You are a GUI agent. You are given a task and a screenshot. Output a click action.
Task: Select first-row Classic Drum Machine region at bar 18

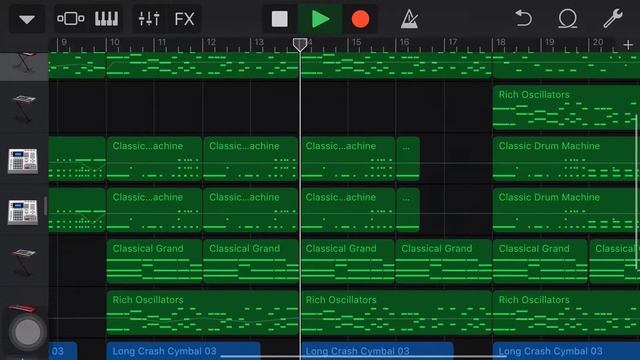tap(566, 159)
